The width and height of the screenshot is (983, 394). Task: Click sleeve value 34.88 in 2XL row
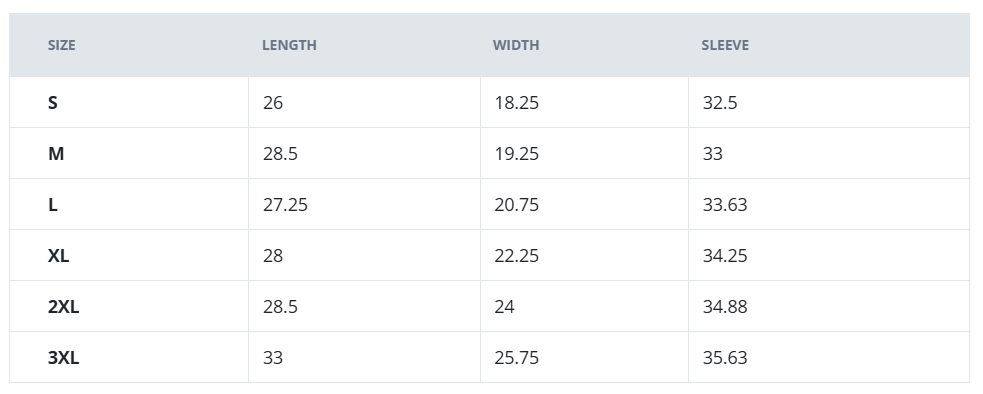click(725, 307)
